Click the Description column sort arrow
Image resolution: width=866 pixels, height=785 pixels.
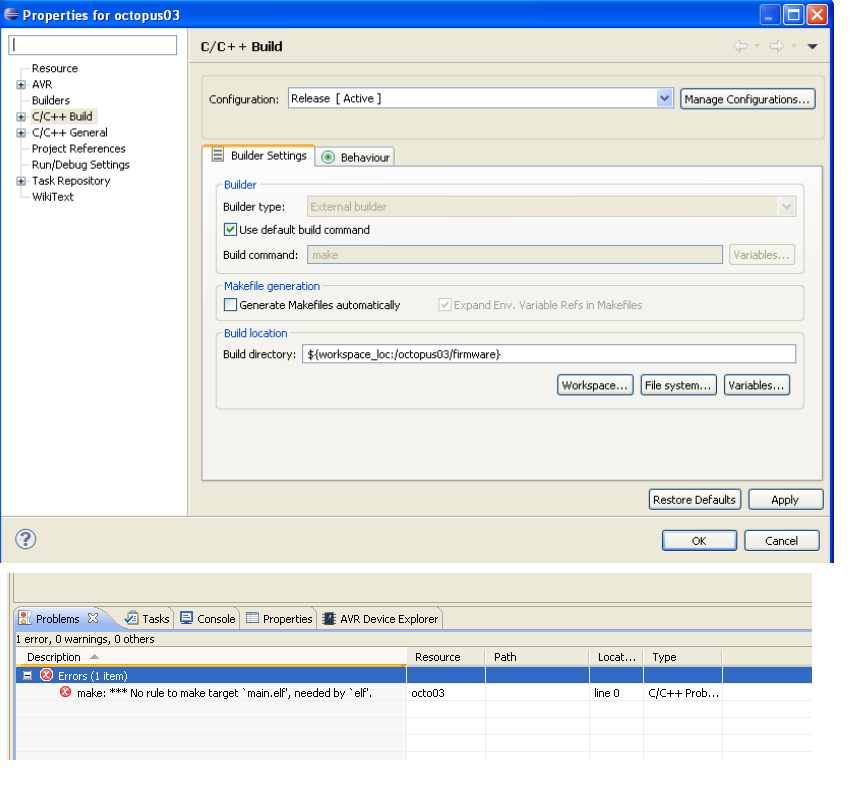[x=94, y=657]
